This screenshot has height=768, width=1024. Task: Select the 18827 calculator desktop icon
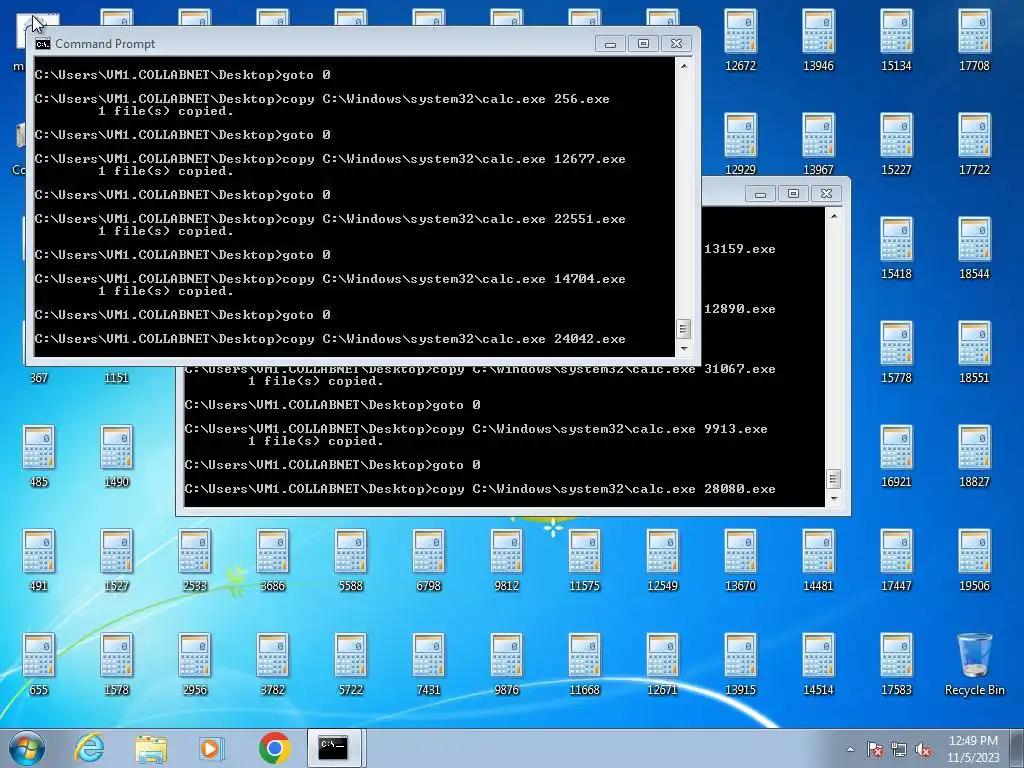974,456
